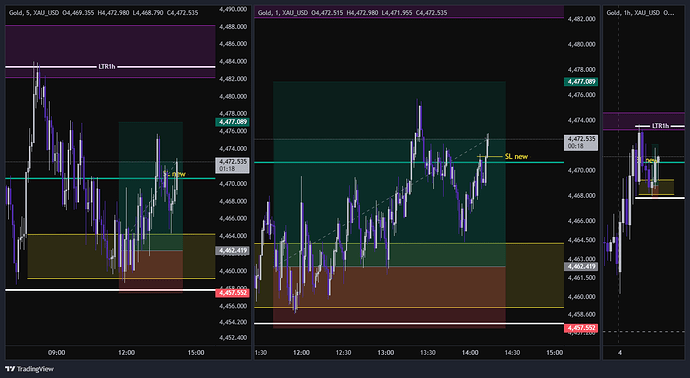Click the 4,488.000 price axis value
This screenshot has height=378, width=690.
click(233, 26)
